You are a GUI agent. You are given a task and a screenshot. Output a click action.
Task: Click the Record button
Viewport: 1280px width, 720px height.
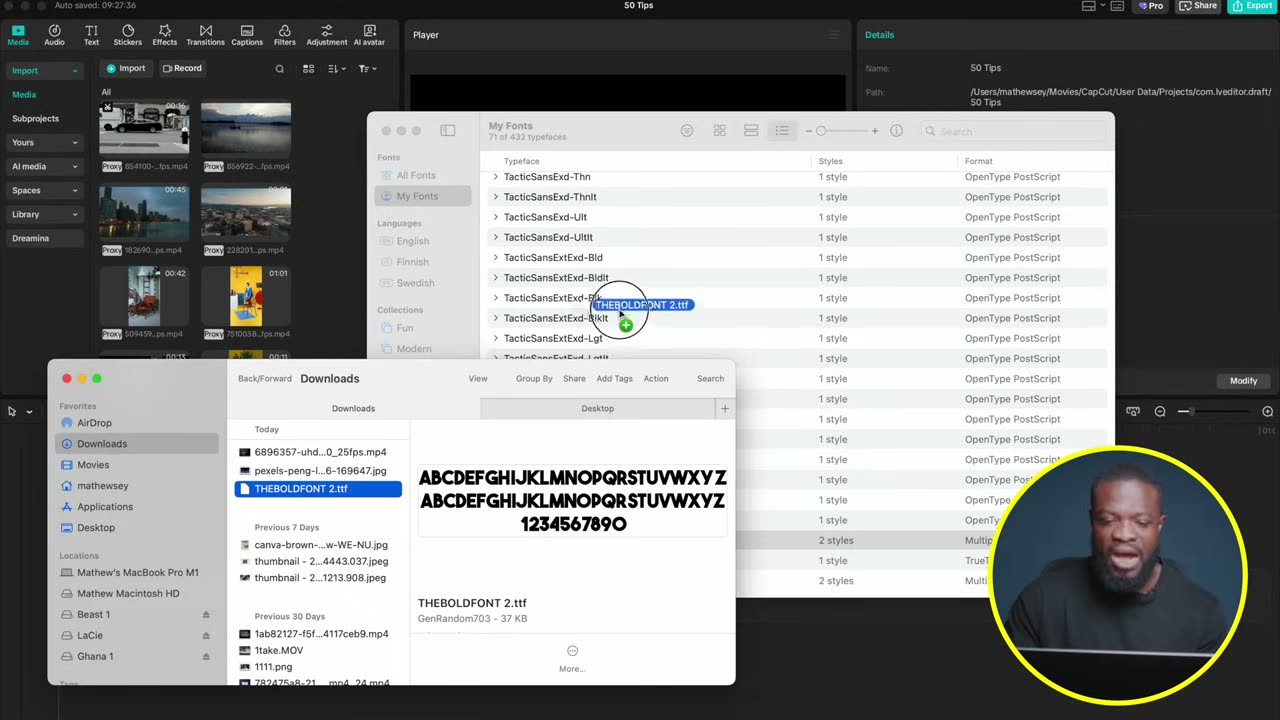click(183, 68)
